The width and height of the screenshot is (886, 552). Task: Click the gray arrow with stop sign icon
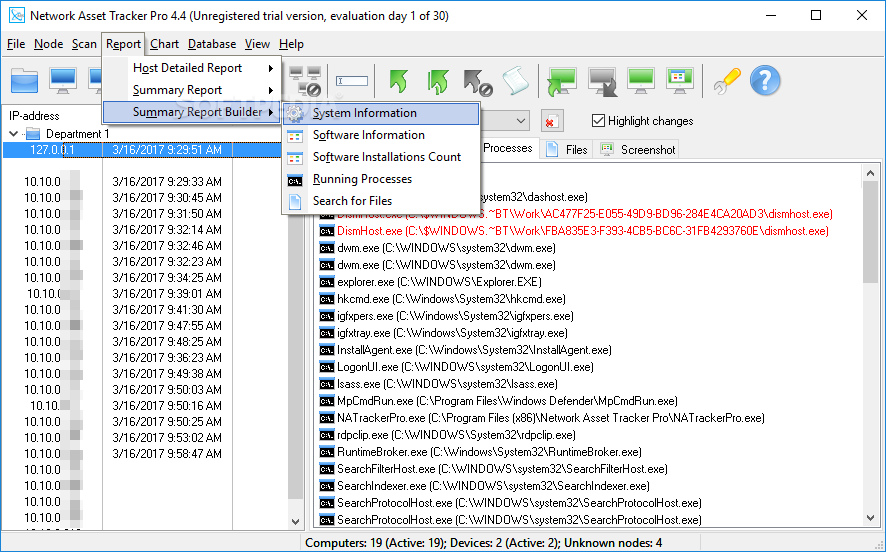coord(477,82)
